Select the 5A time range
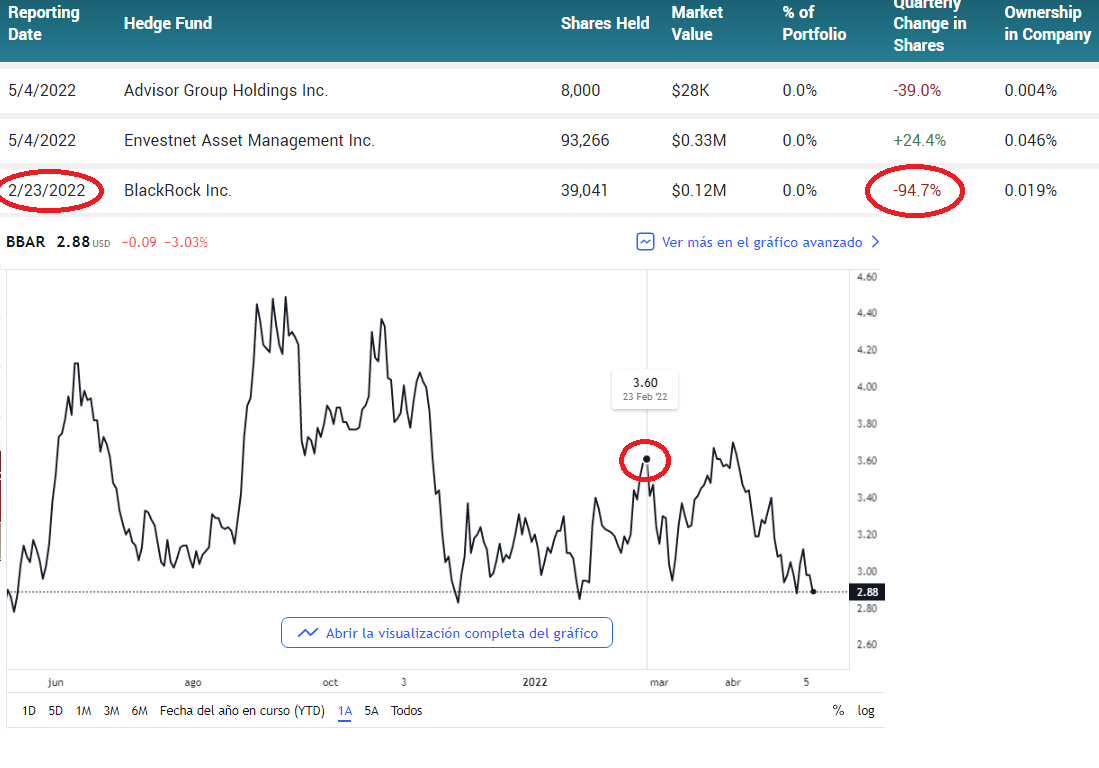1099x768 pixels. click(x=371, y=711)
